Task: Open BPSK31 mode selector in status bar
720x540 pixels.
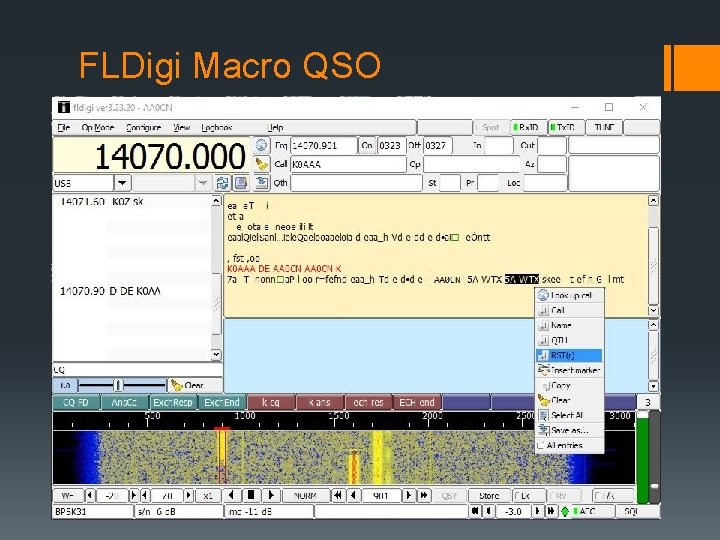Action: click(x=93, y=511)
